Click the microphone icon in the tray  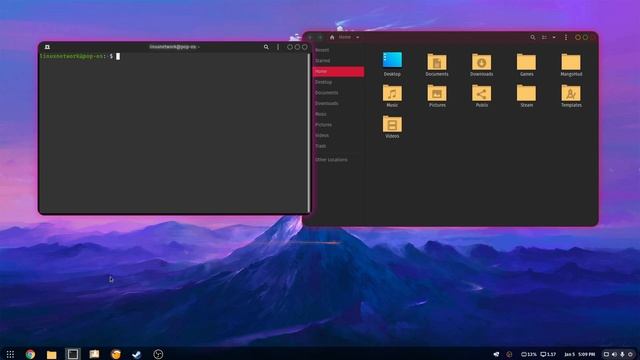tap(622, 354)
